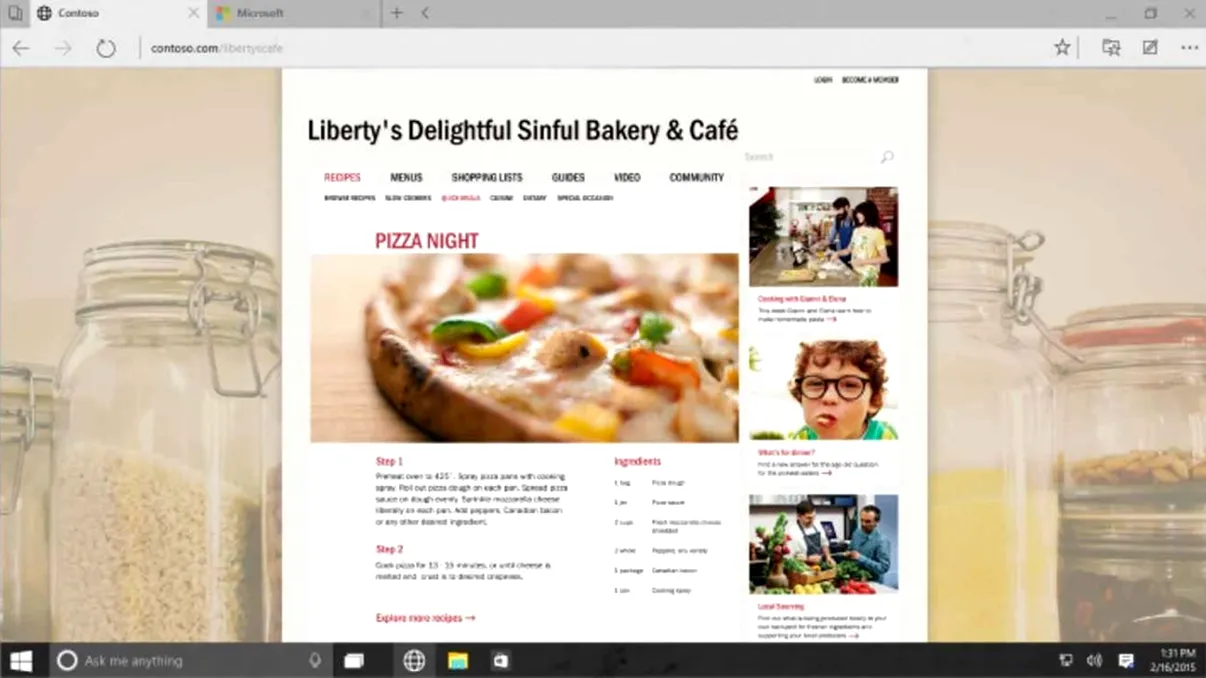Click the magnifier in the site search box

click(887, 156)
